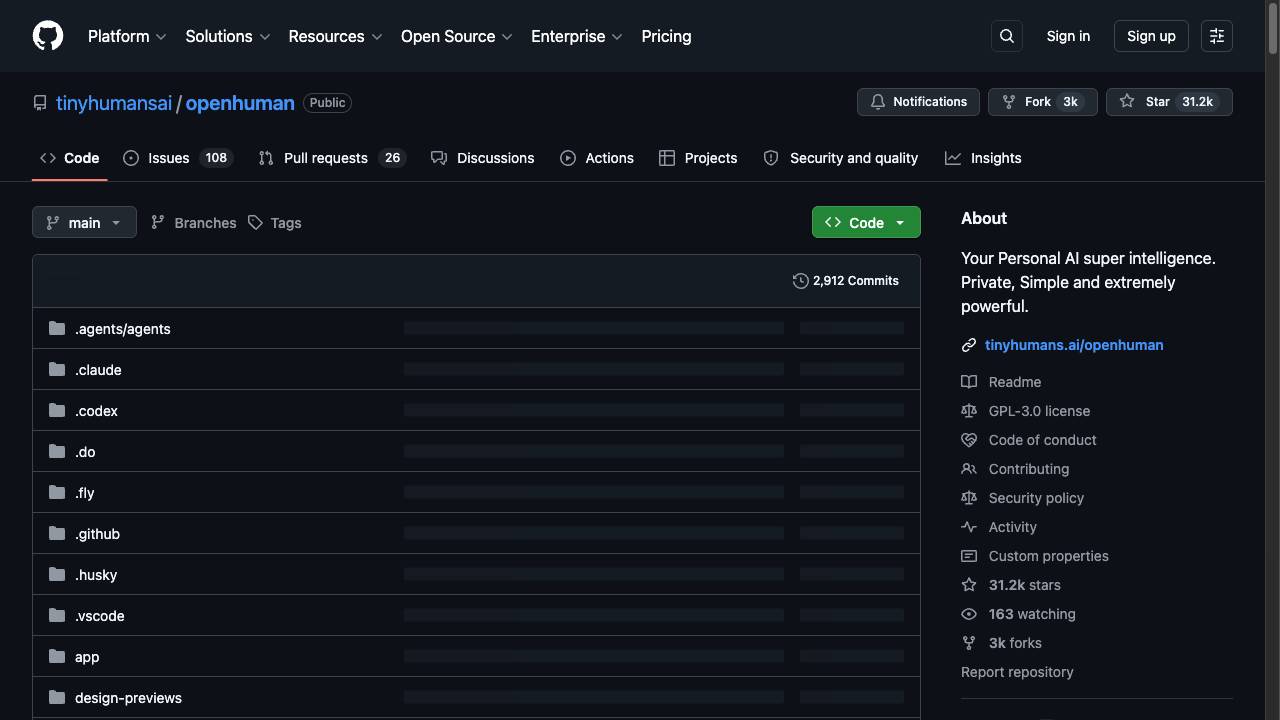Click the folder icon beside .codex
Screen dimensions: 1280x720
coord(57,410)
